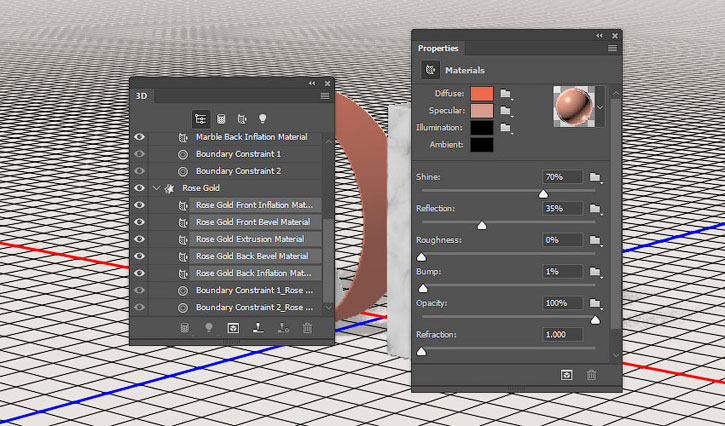725x426 pixels.
Task: Open Properties panel flyout menu
Action: [x=612, y=48]
